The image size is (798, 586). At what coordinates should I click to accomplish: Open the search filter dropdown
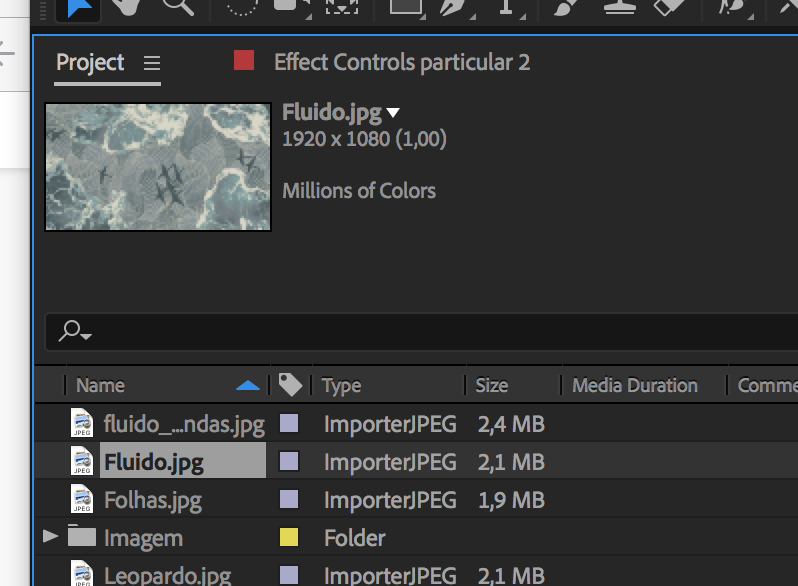point(76,332)
